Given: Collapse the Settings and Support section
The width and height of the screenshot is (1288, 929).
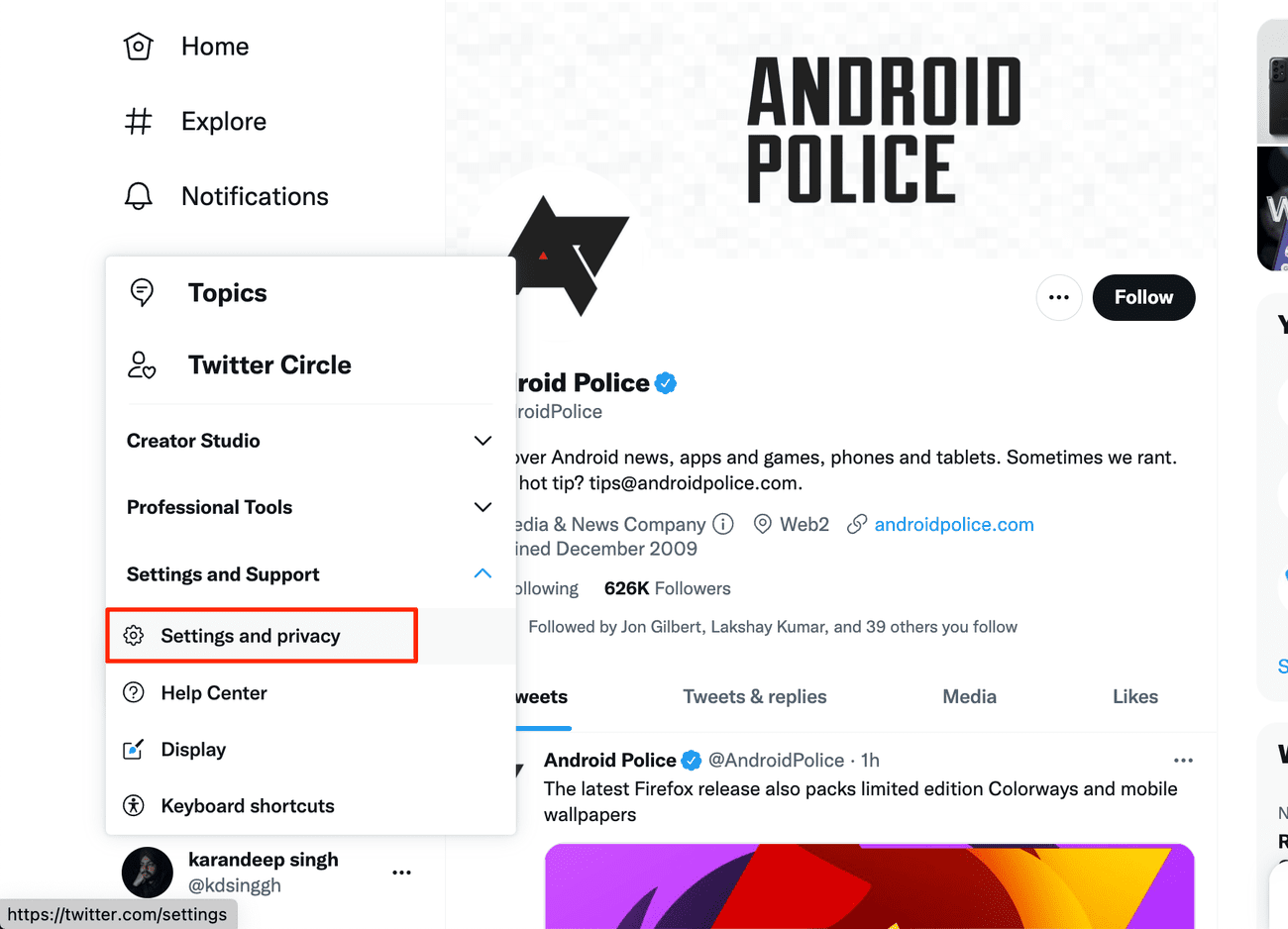Looking at the screenshot, I should (483, 574).
